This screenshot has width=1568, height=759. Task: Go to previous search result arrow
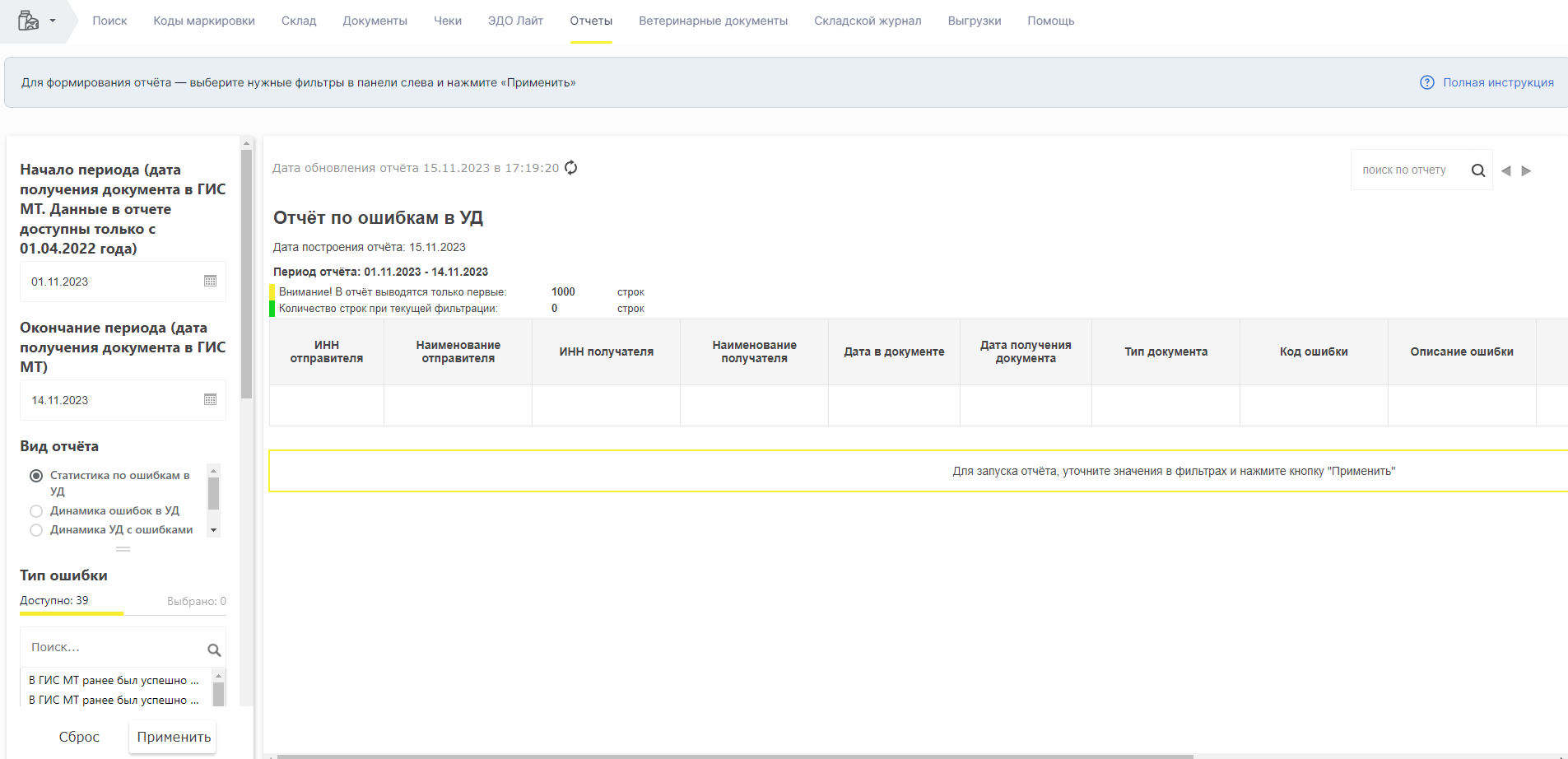pyautogui.click(x=1506, y=170)
